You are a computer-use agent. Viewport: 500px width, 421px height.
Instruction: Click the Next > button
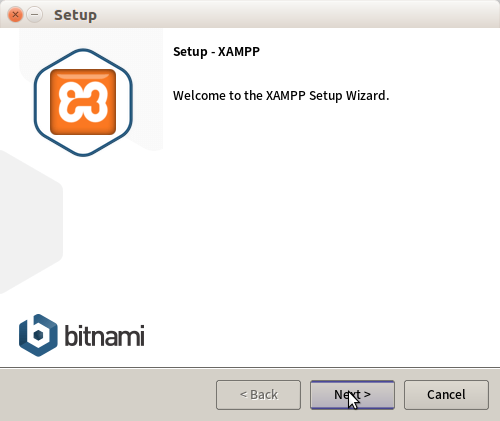tap(352, 395)
